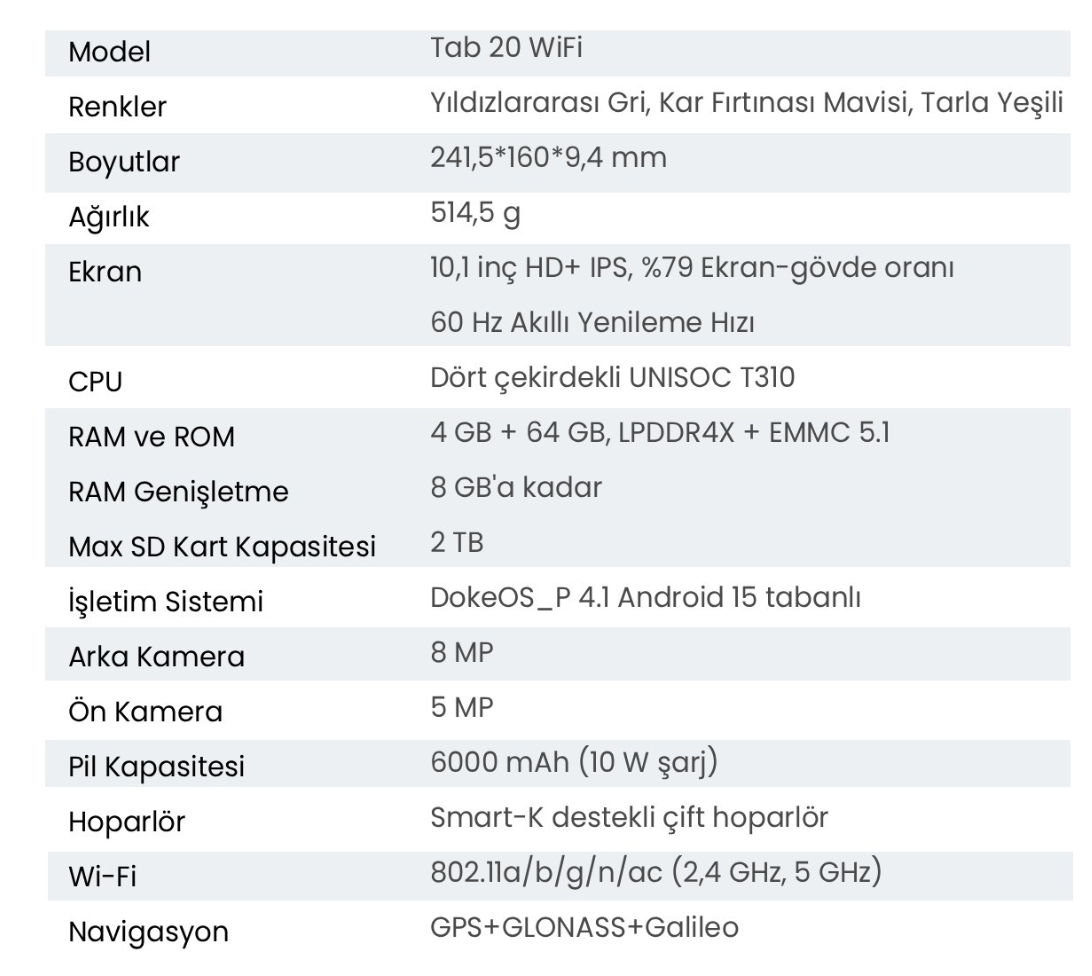
Task: Select the 60 Hz Akıllı Yenileme Hızı line
Action: (x=592, y=323)
